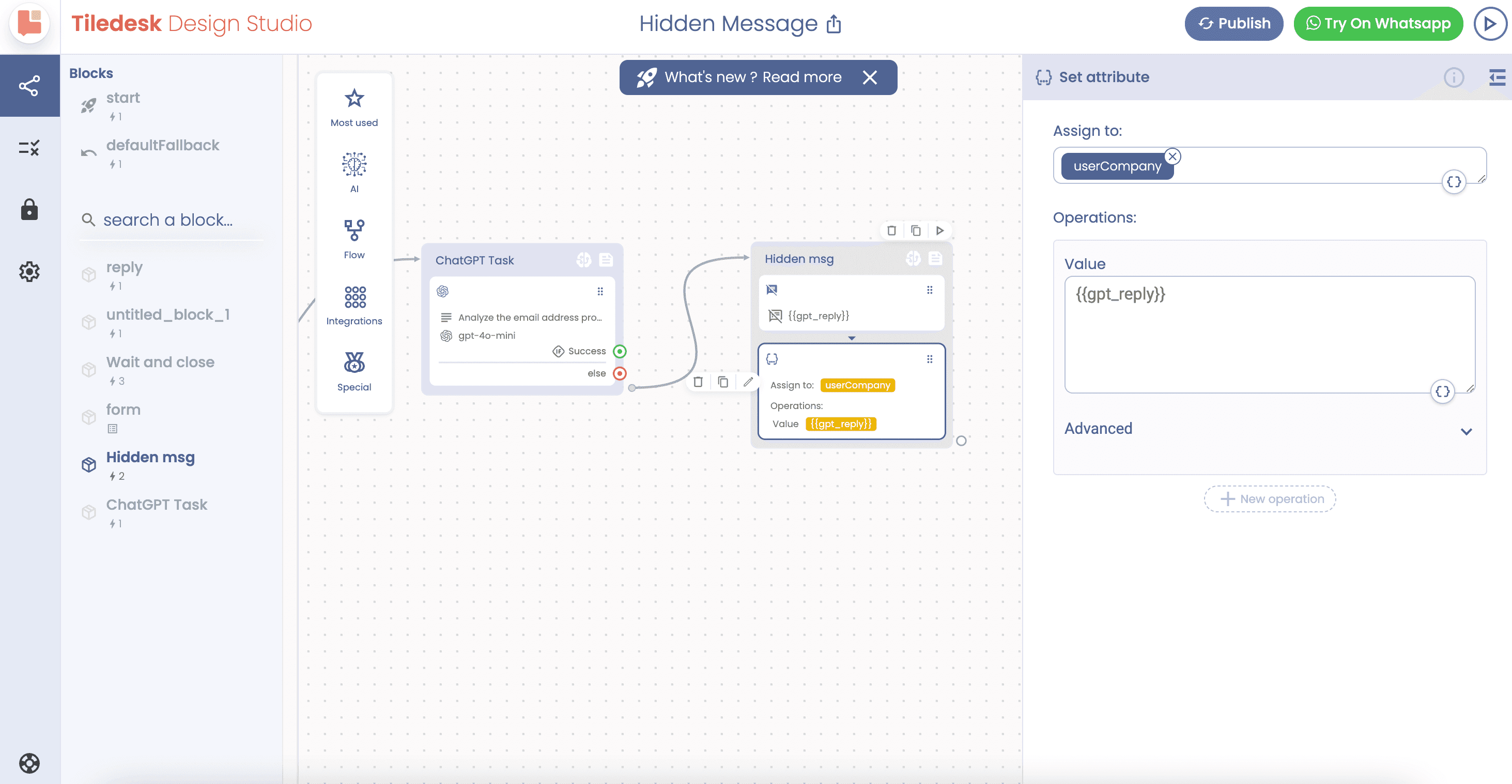The image size is (1512, 784).
Task: Open the support lifebuoy icon
Action: [29, 763]
